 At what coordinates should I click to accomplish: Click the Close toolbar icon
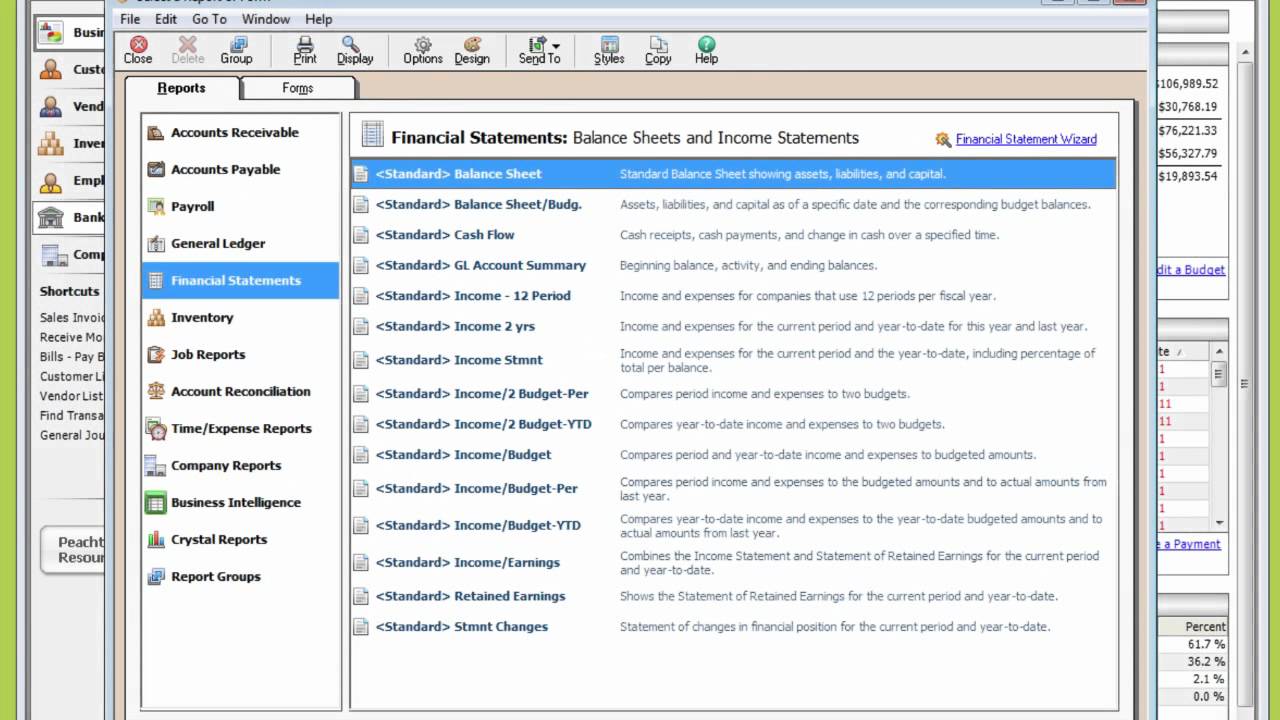[x=138, y=50]
